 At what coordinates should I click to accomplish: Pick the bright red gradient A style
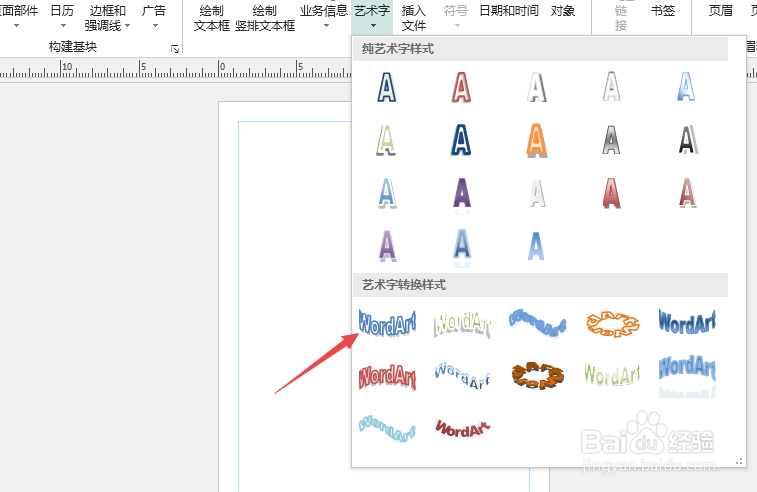[611, 193]
